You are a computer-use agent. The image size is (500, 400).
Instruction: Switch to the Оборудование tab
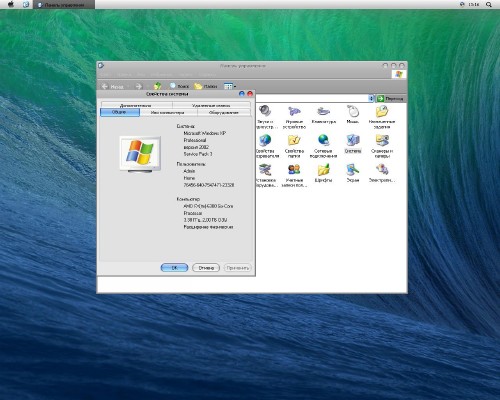click(224, 113)
